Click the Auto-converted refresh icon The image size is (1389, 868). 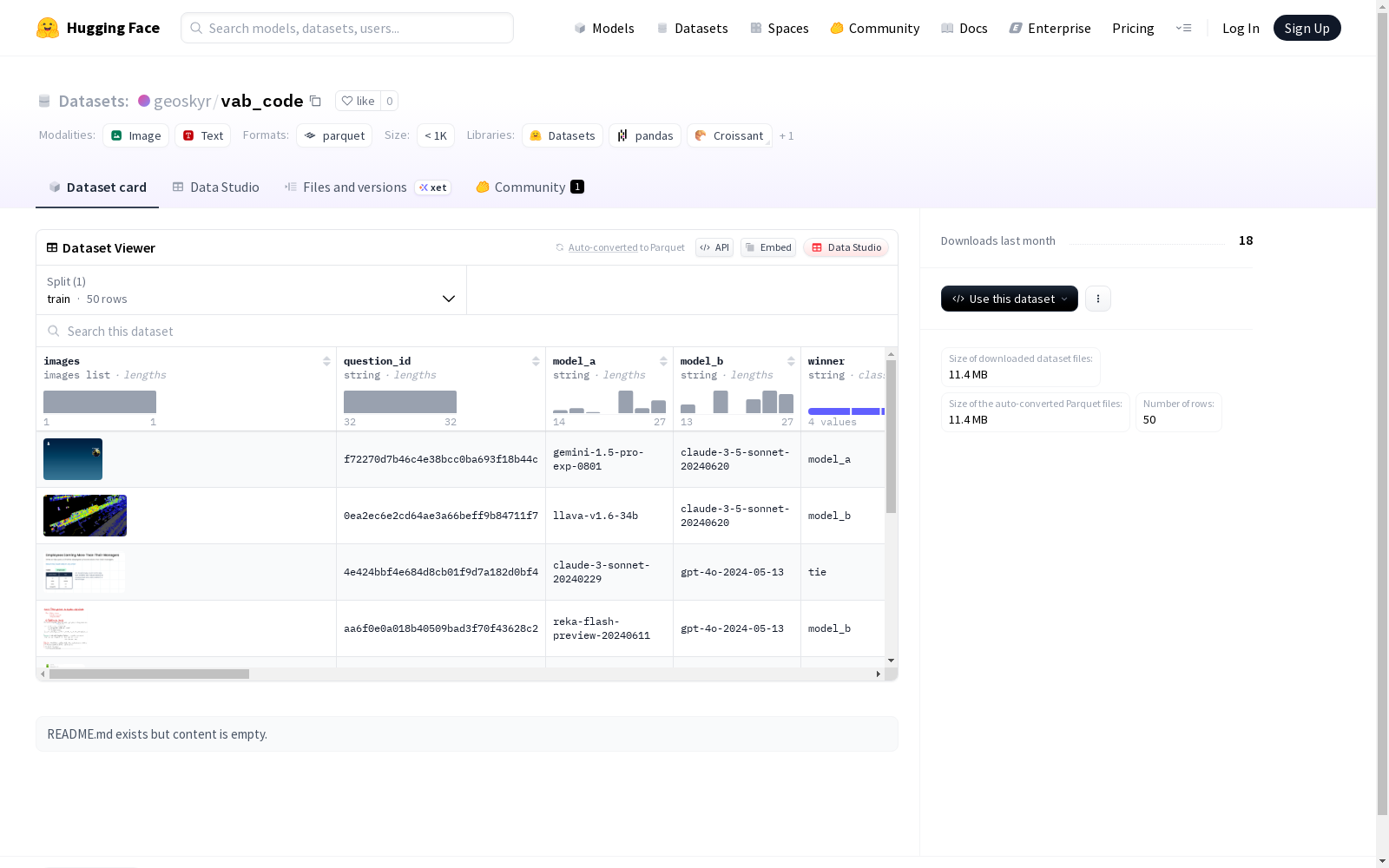pos(560,247)
